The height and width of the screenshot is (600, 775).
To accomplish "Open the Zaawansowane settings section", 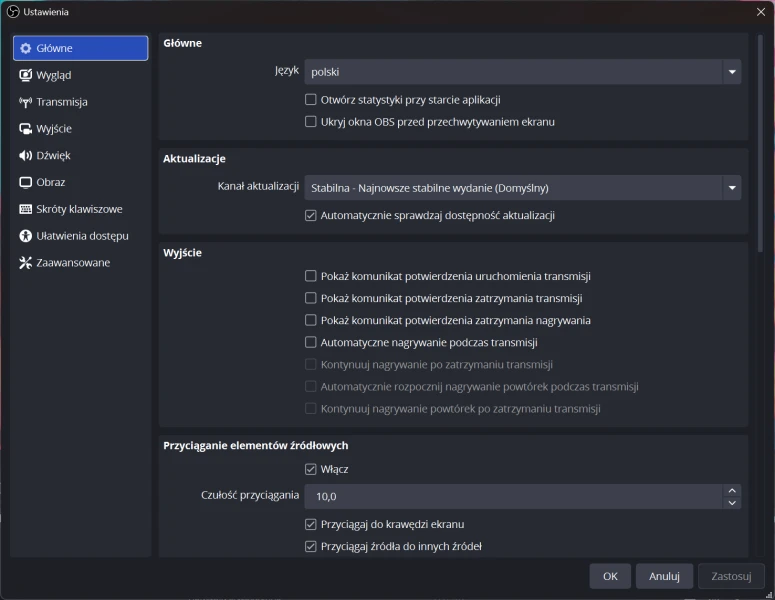I will (x=72, y=263).
